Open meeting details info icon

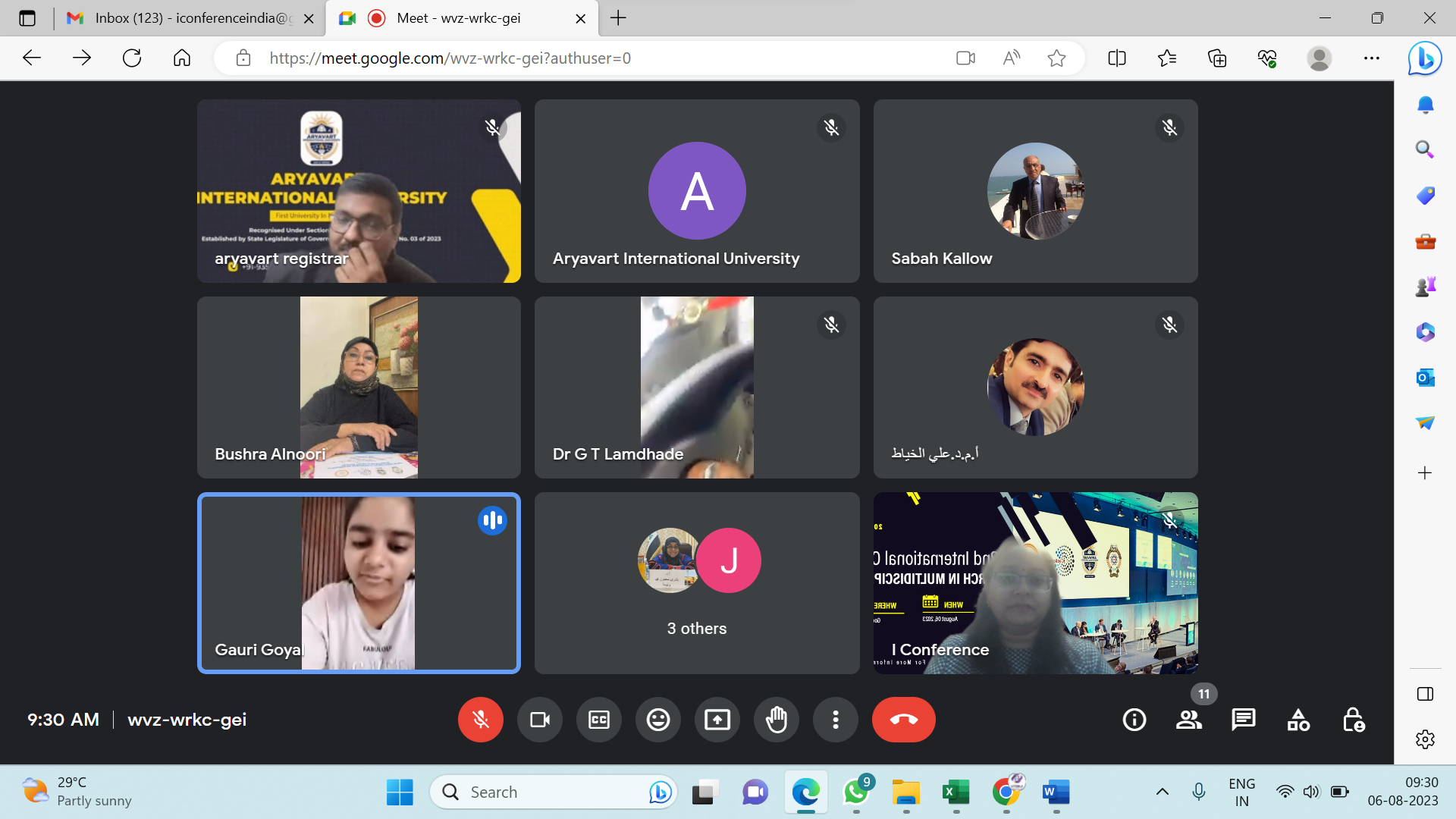(x=1134, y=719)
